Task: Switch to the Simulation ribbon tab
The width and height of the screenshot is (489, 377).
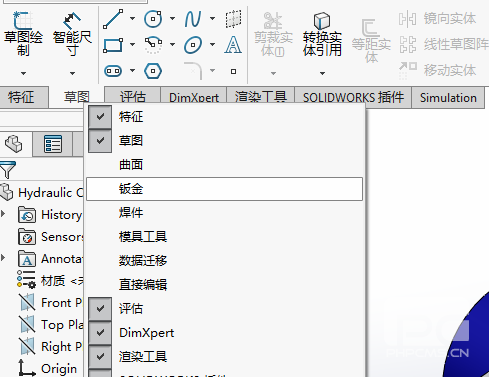Action: click(x=448, y=97)
